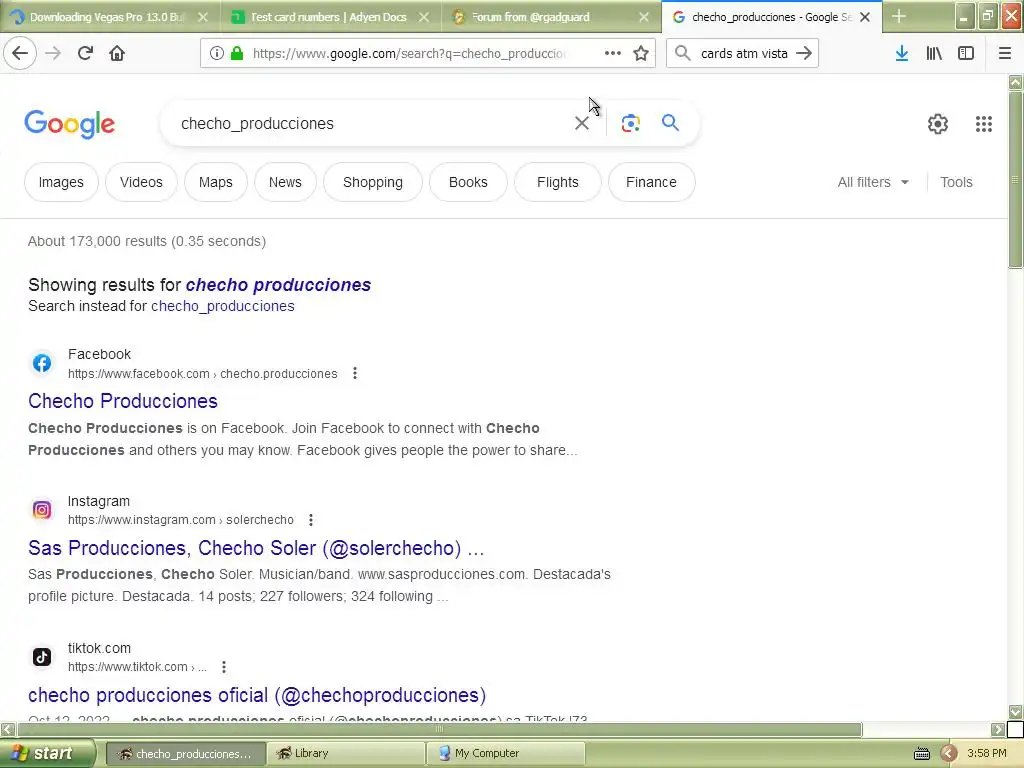Viewport: 1024px width, 768px height.
Task: Close the 'Forum from @rgadguard' tab
Action: pyautogui.click(x=644, y=17)
